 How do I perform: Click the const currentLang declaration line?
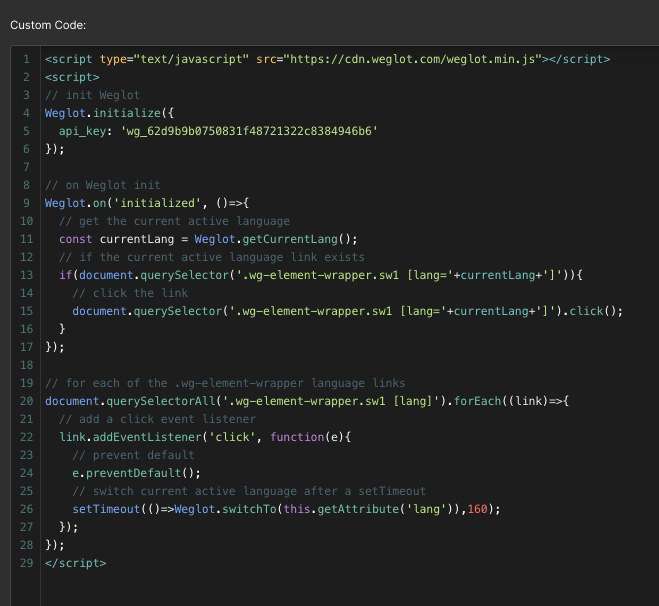(x=208, y=239)
